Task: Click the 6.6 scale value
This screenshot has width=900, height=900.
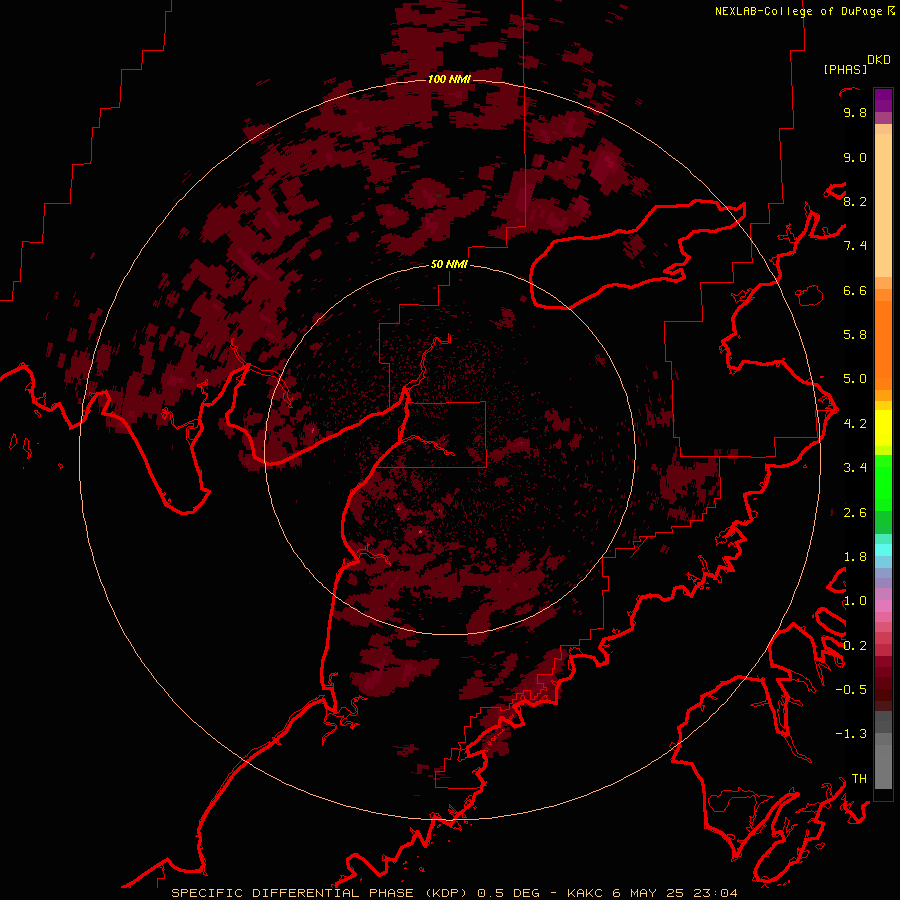Action: point(855,290)
